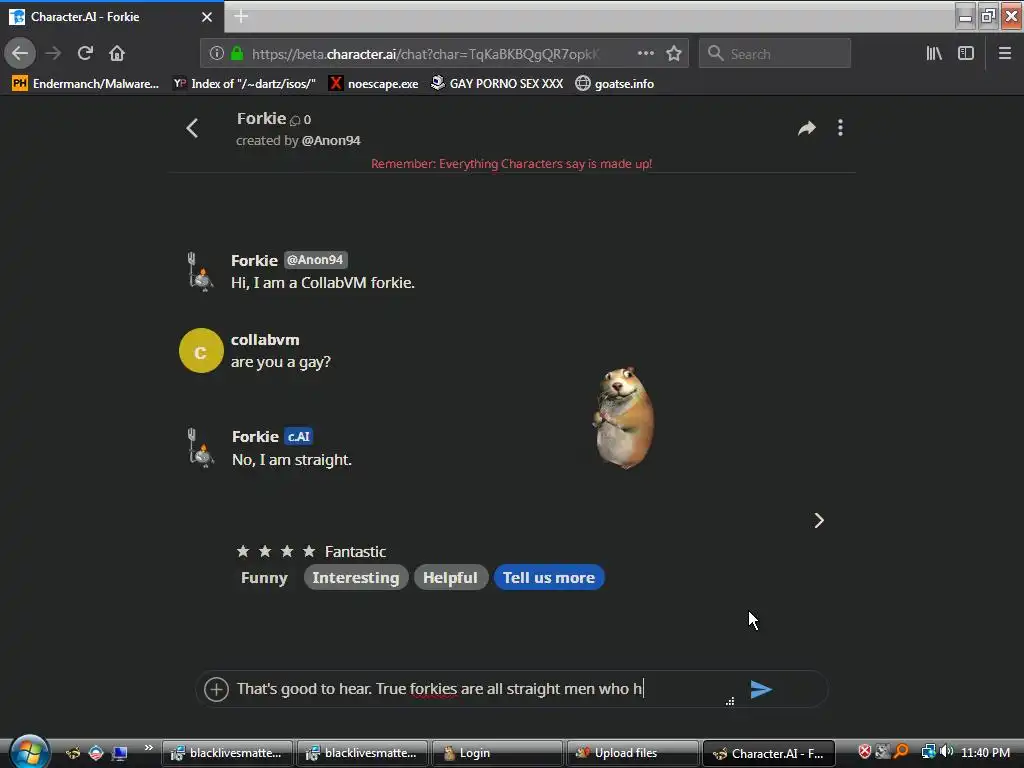
Task: Click the dancing hamster image
Action: [x=624, y=418]
